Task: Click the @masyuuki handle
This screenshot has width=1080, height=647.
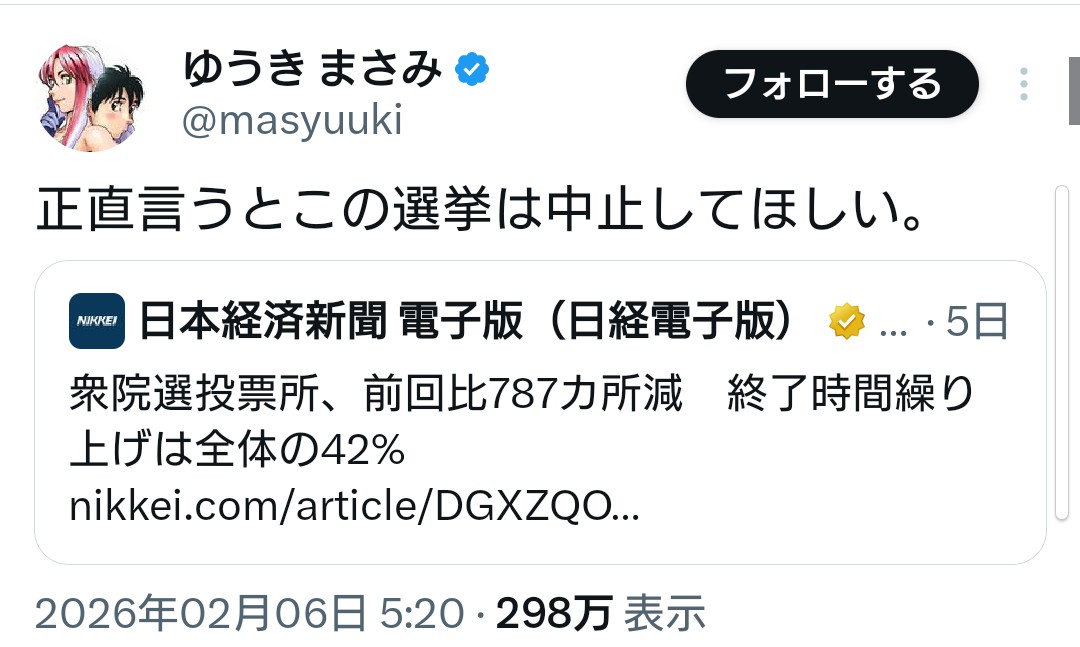Action: [292, 121]
